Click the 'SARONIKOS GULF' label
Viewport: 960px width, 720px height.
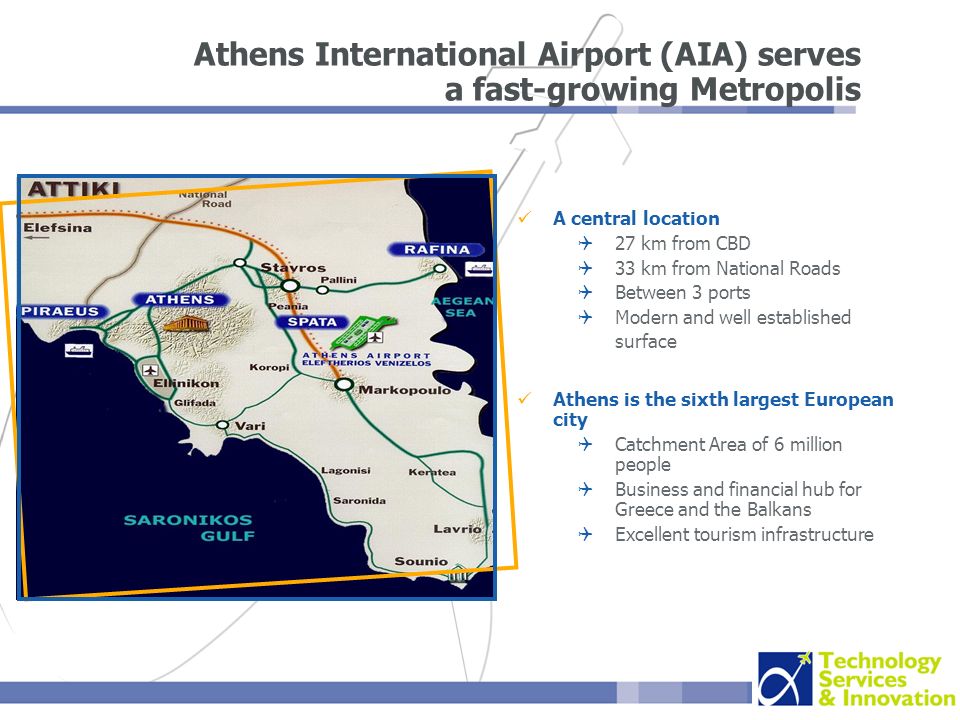(189, 528)
